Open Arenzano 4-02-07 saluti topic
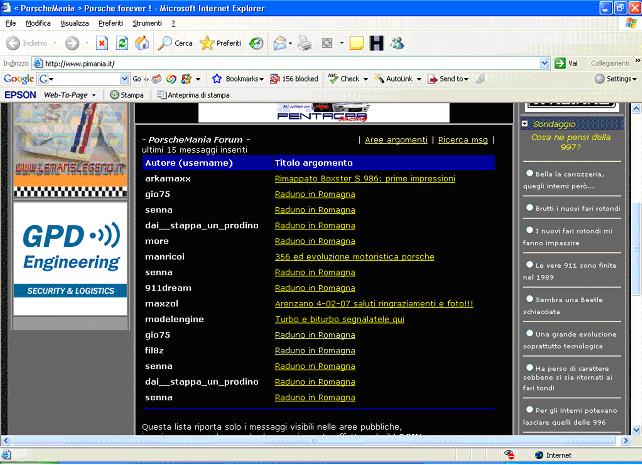642x465 pixels. tap(374, 304)
